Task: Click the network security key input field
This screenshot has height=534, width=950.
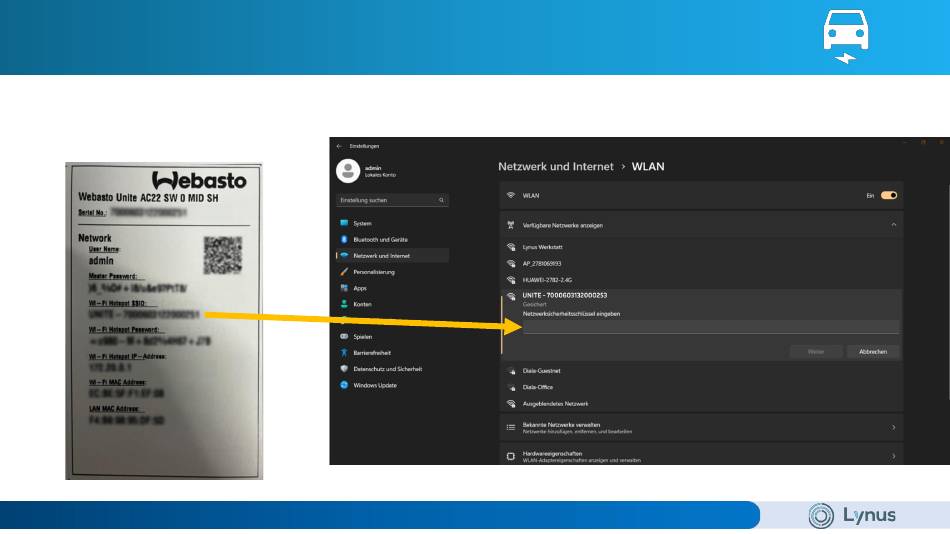Action: point(711,327)
